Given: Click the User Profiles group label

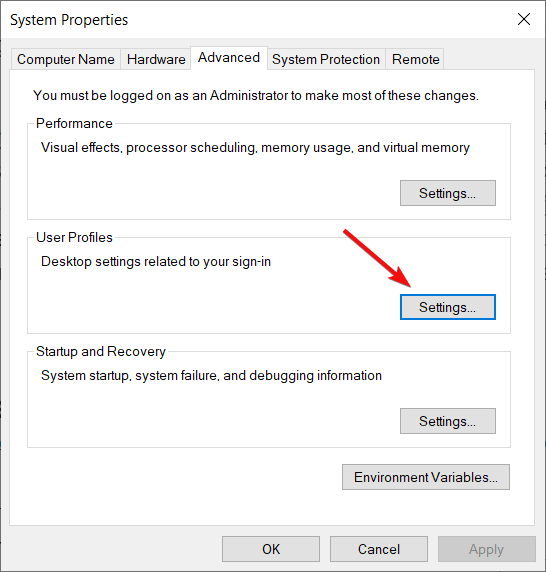Looking at the screenshot, I should tap(74, 237).
